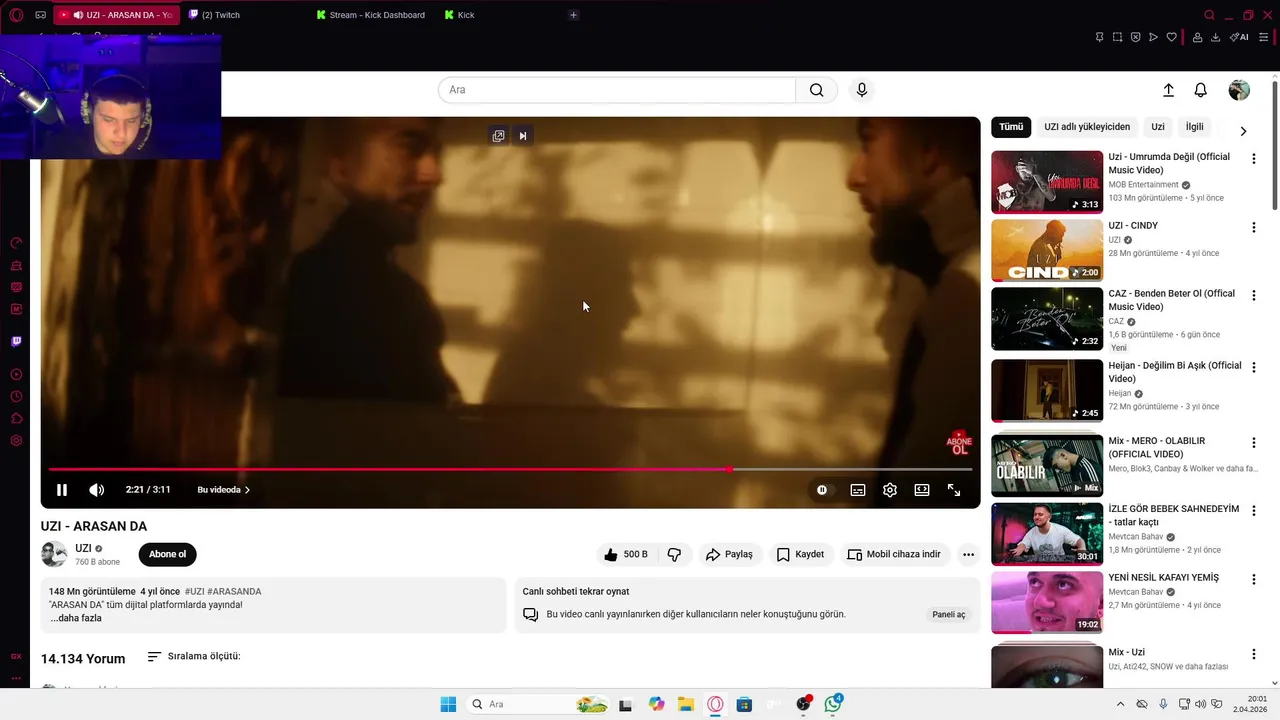Dislike the video with thumbs down
Screen dimensions: 1280x720
tap(675, 554)
